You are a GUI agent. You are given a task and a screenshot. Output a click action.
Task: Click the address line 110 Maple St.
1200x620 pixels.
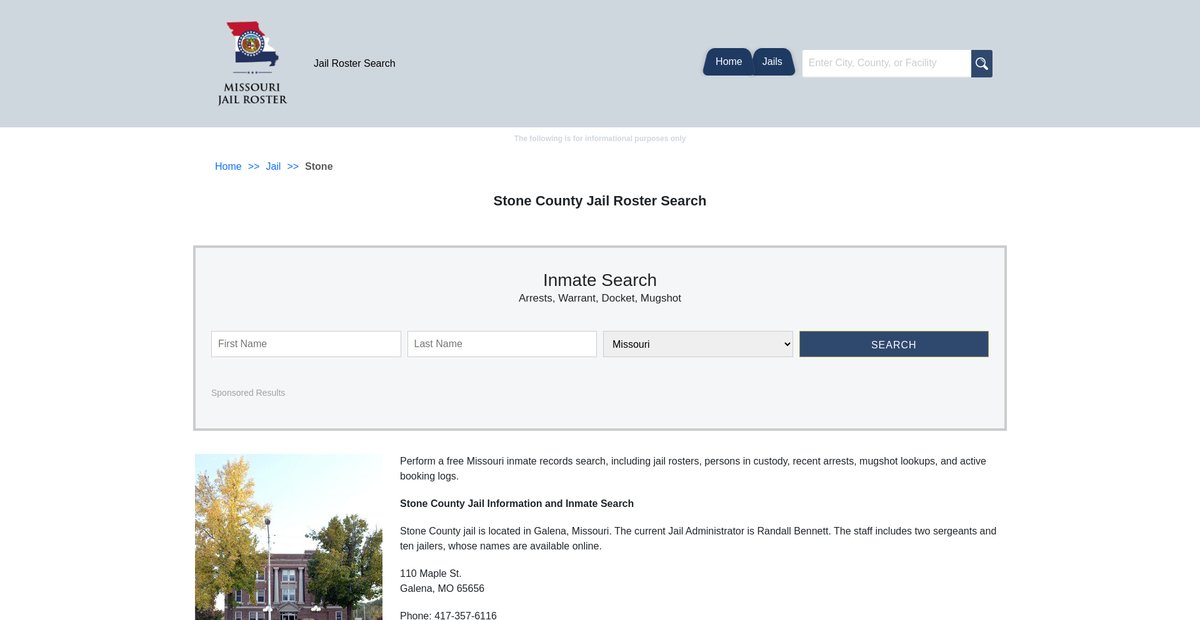pyautogui.click(x=431, y=574)
